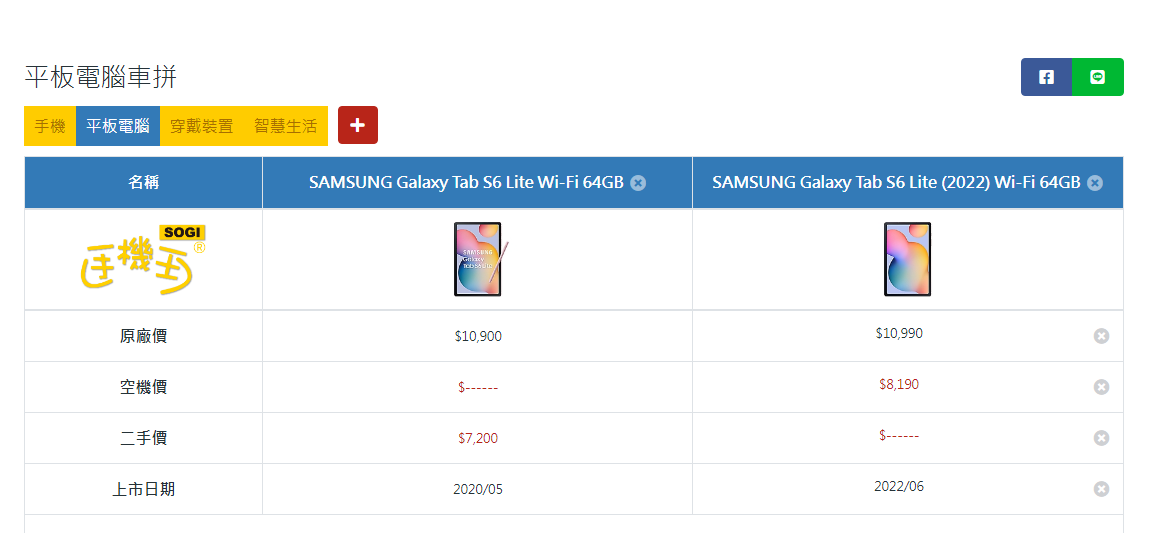Open the 穿戴裝置 tab

pos(201,126)
